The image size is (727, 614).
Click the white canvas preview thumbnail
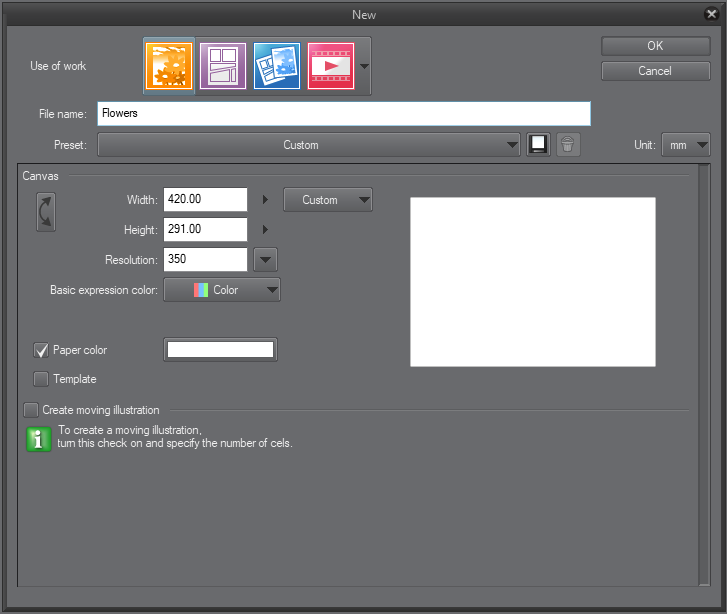point(533,282)
